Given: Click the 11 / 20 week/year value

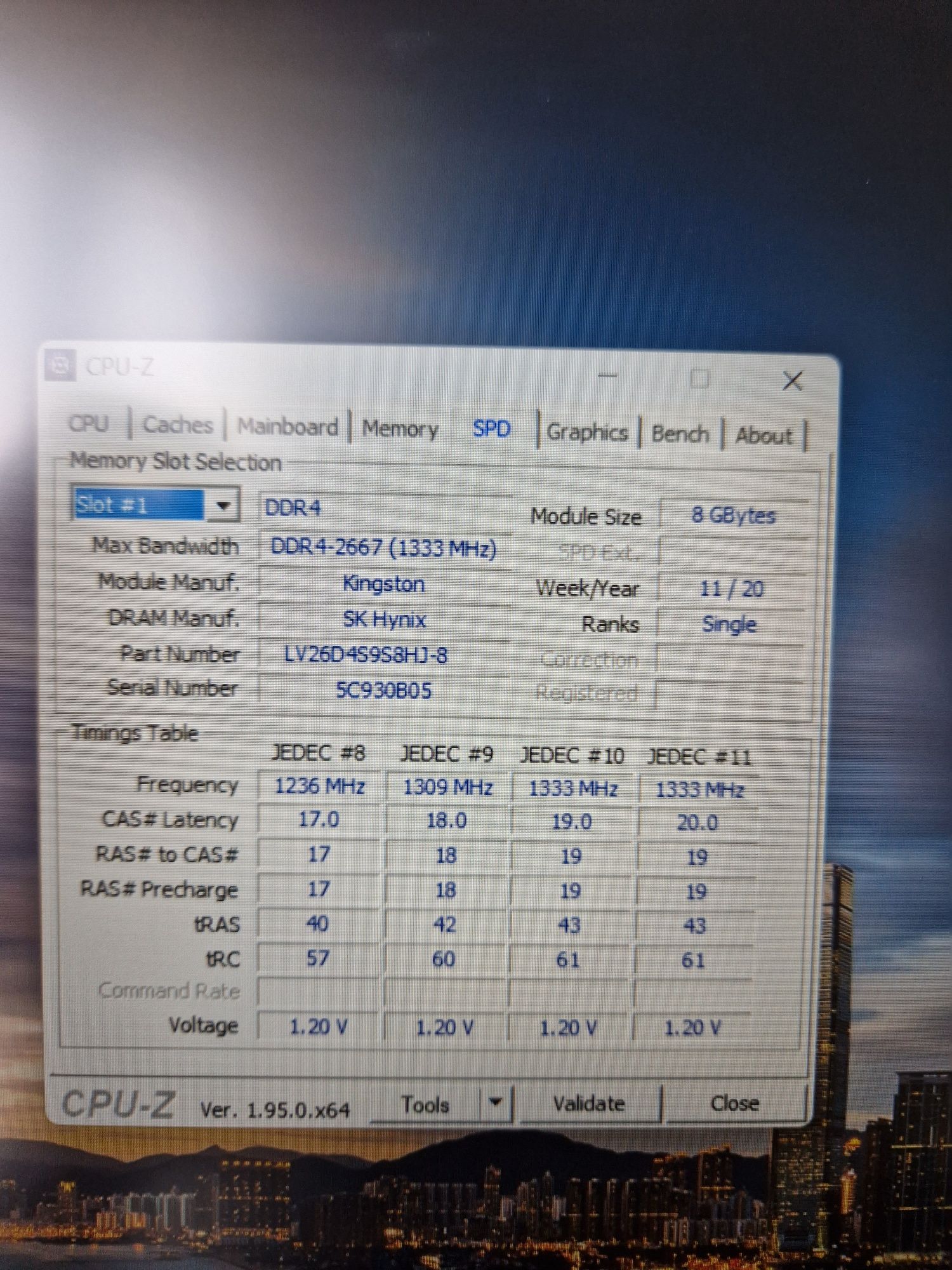Looking at the screenshot, I should click(x=732, y=589).
